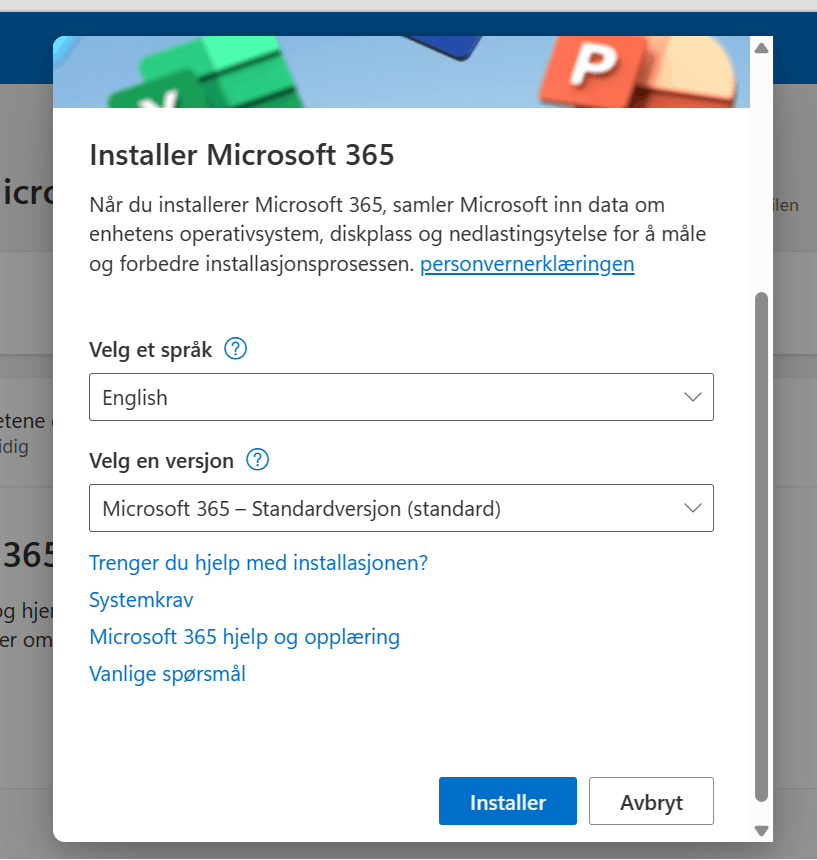Open the Systemkrav link
The width and height of the screenshot is (817, 860).
point(141,599)
